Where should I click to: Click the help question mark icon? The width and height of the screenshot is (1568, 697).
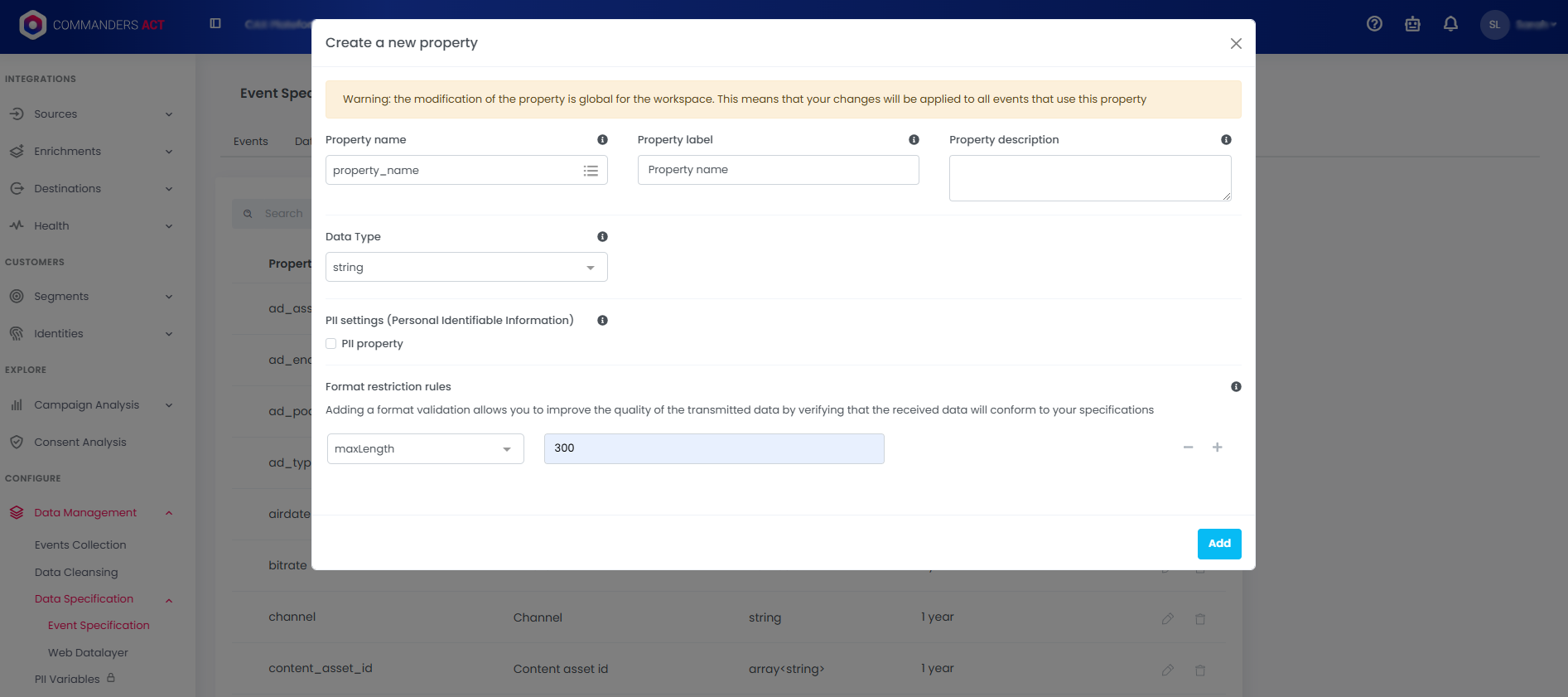point(1374,24)
